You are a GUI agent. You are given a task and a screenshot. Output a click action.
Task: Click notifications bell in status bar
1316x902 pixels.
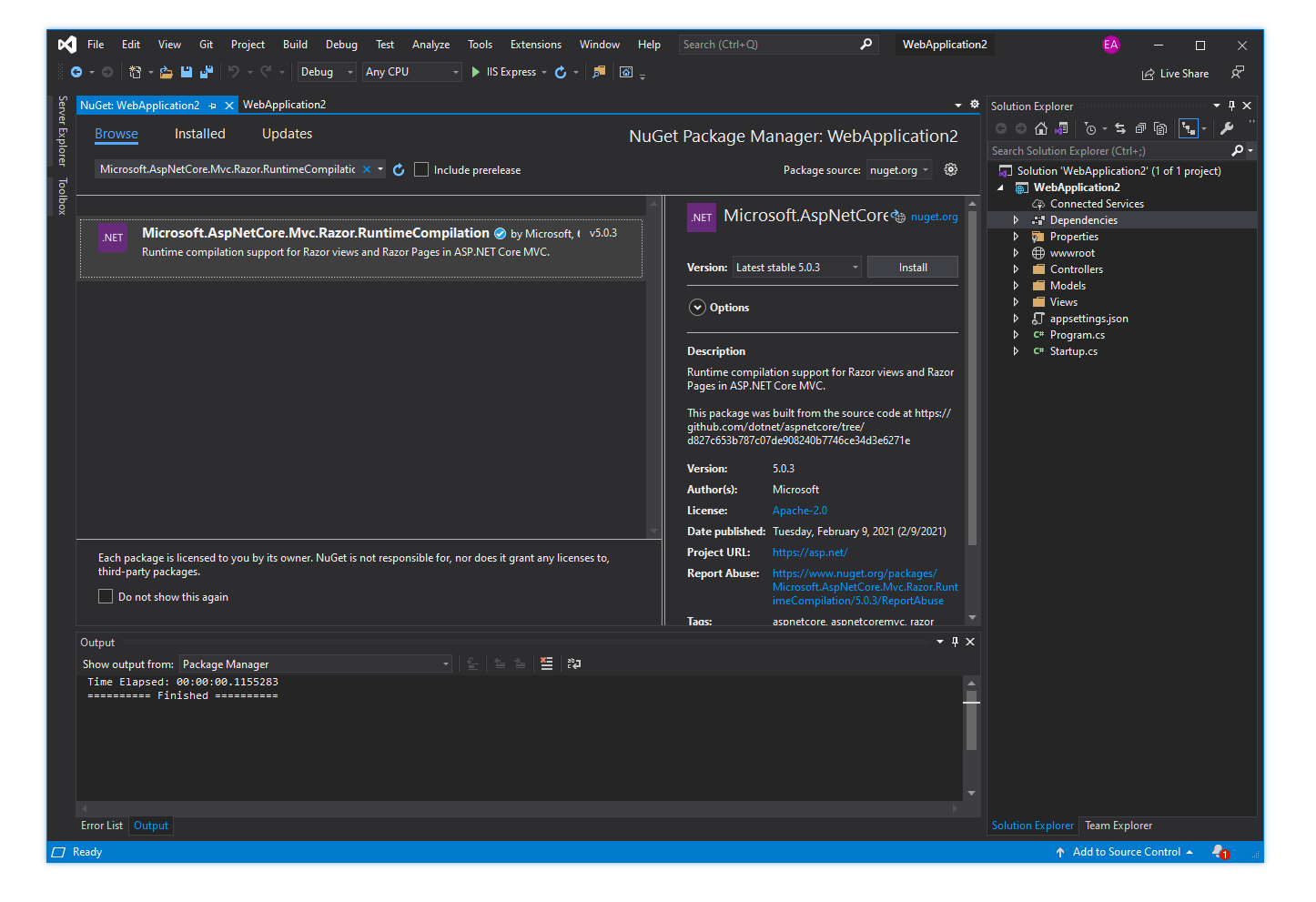pyautogui.click(x=1219, y=852)
